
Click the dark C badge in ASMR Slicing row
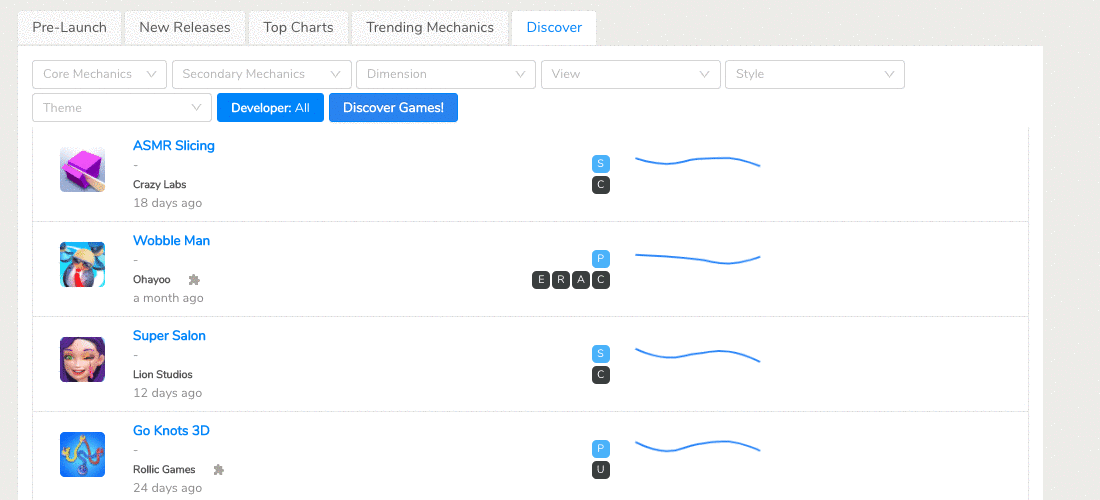[x=601, y=185]
